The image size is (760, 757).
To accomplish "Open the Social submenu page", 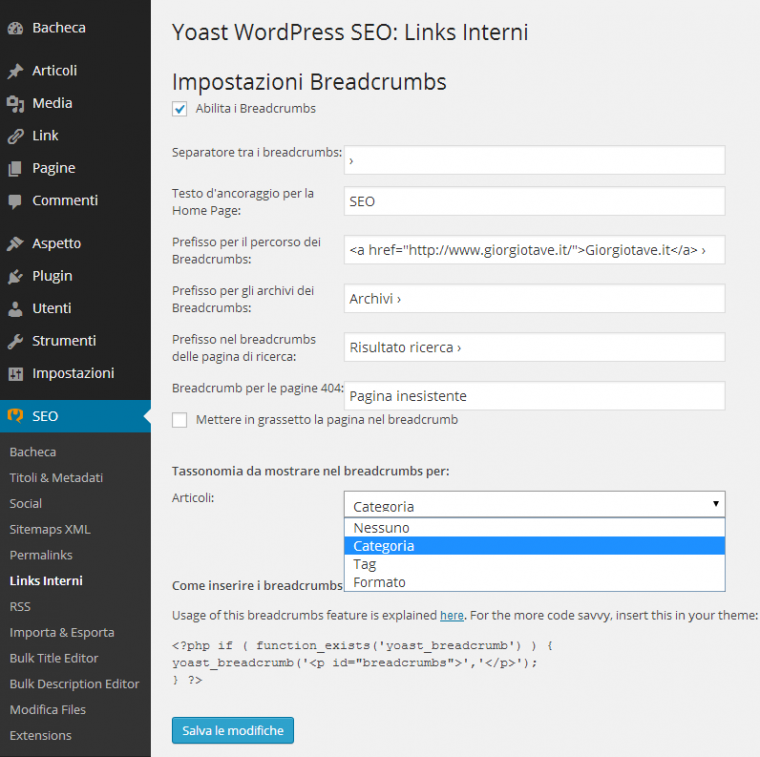I will (26, 504).
